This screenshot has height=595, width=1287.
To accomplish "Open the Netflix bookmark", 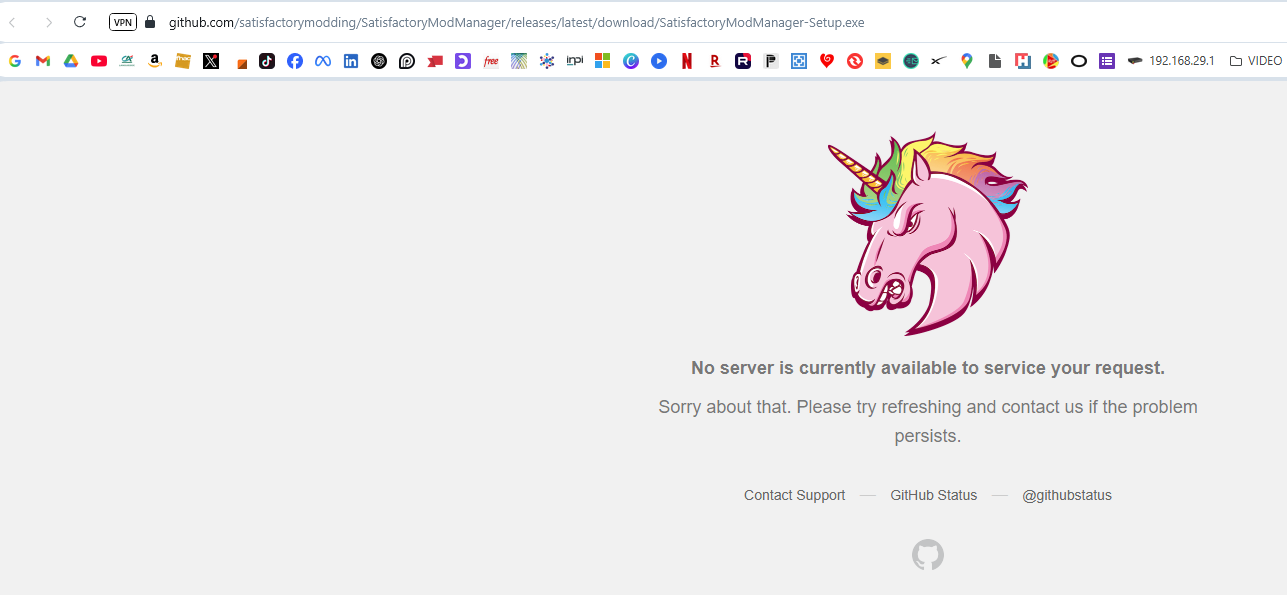I will [x=687, y=61].
